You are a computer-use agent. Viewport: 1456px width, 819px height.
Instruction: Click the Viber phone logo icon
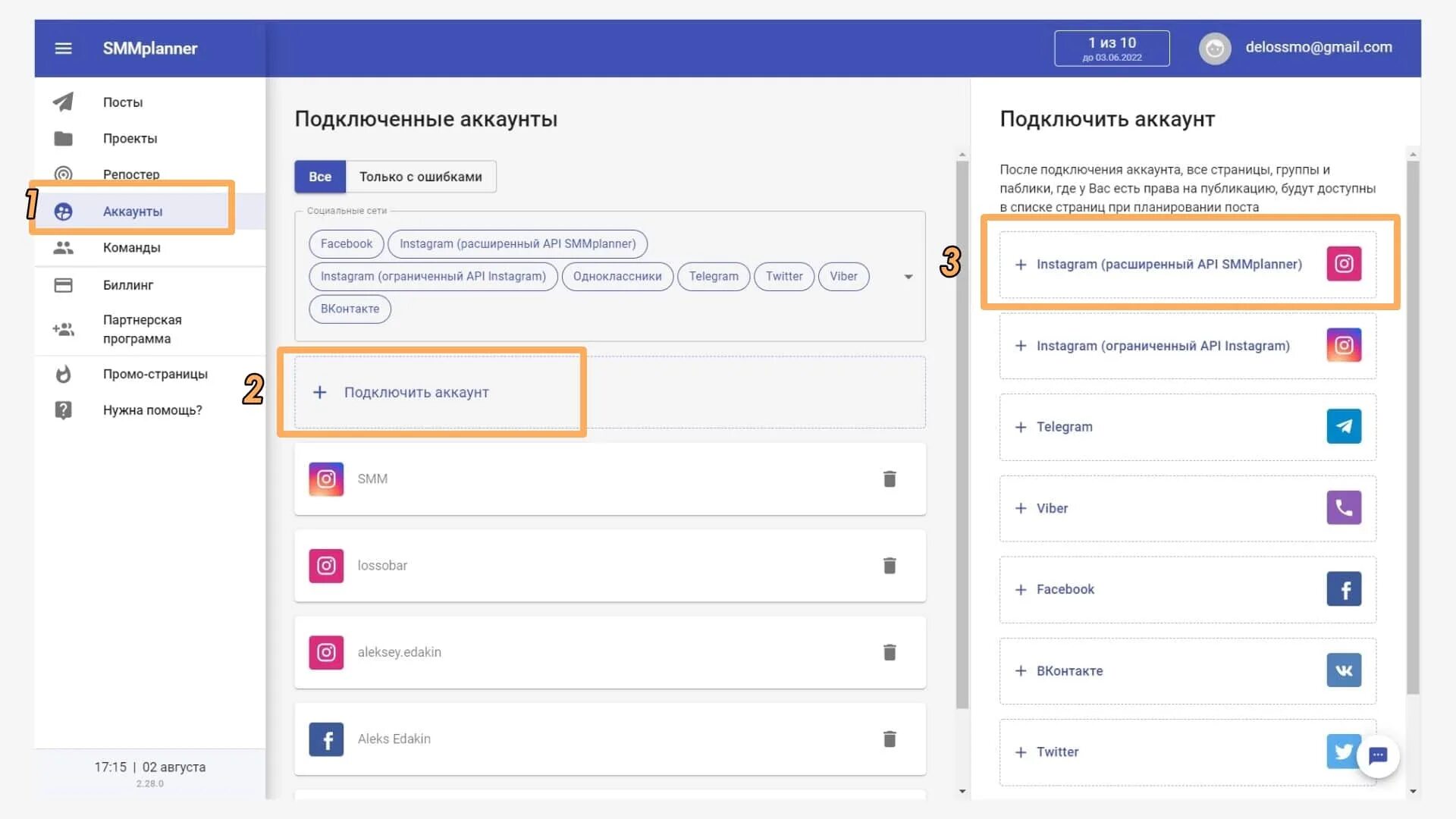[1344, 507]
